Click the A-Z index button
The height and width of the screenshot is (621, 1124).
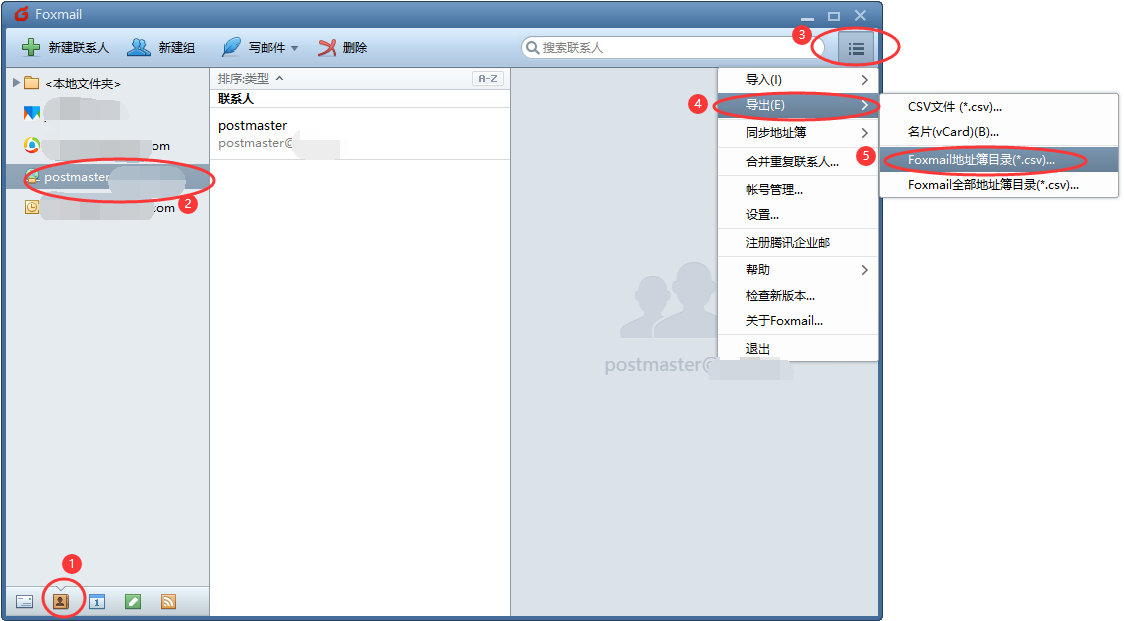point(486,78)
